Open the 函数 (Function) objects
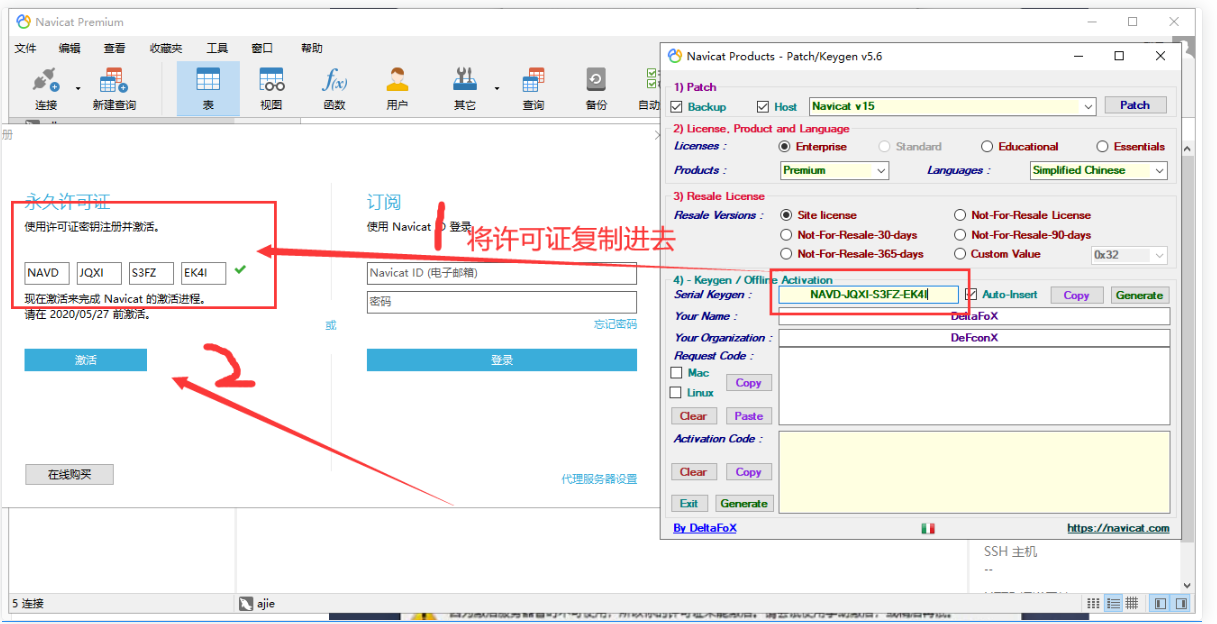This screenshot has height=624, width=1217. click(x=334, y=88)
